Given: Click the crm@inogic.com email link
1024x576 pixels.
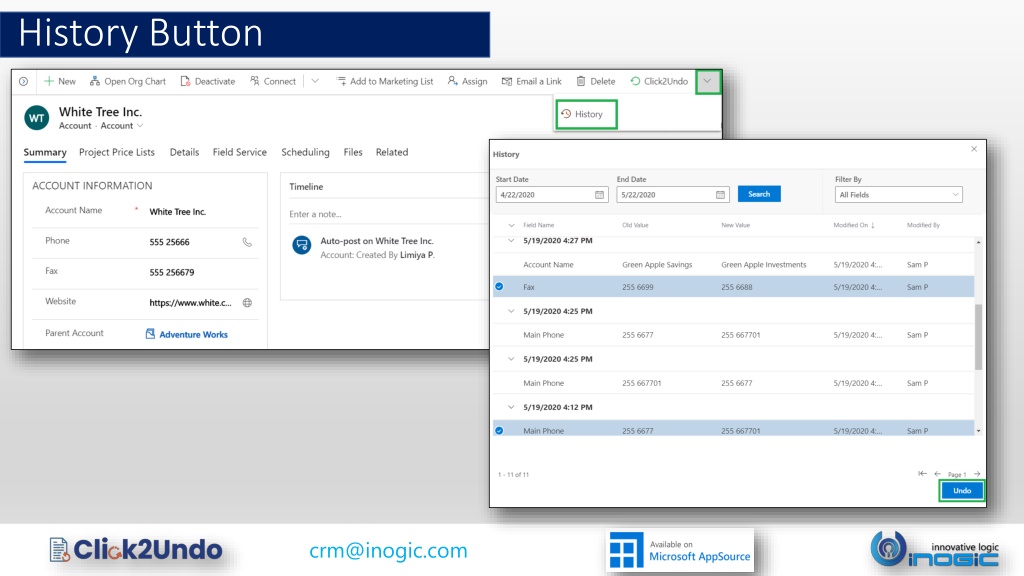Looking at the screenshot, I should coord(389,551).
